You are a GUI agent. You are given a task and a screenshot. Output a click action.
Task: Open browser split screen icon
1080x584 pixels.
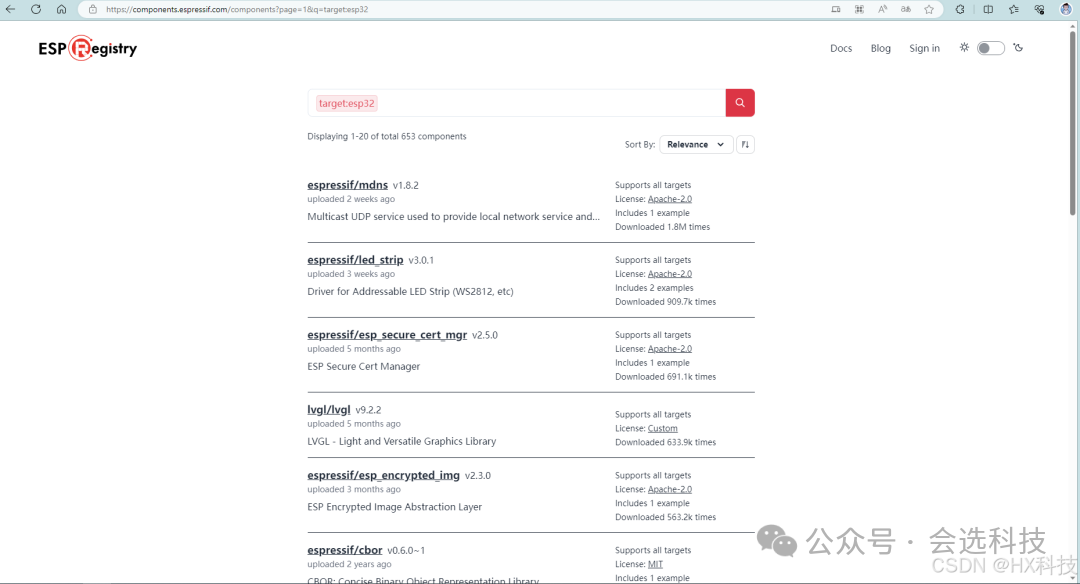[988, 10]
